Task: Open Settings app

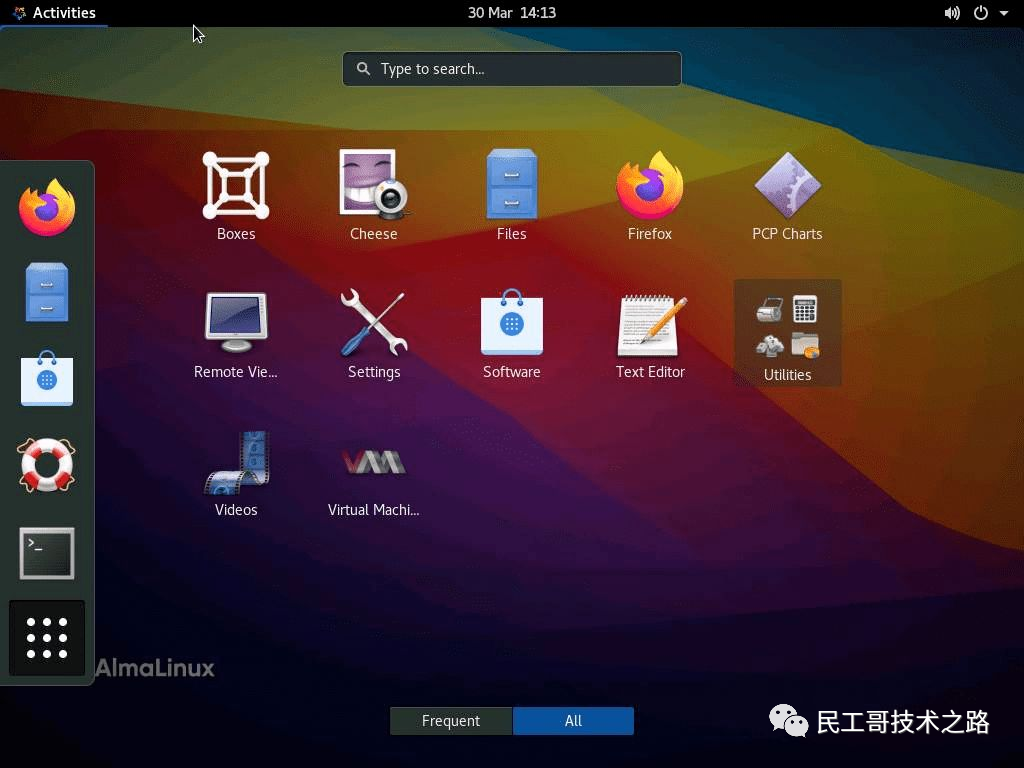Action: click(374, 334)
